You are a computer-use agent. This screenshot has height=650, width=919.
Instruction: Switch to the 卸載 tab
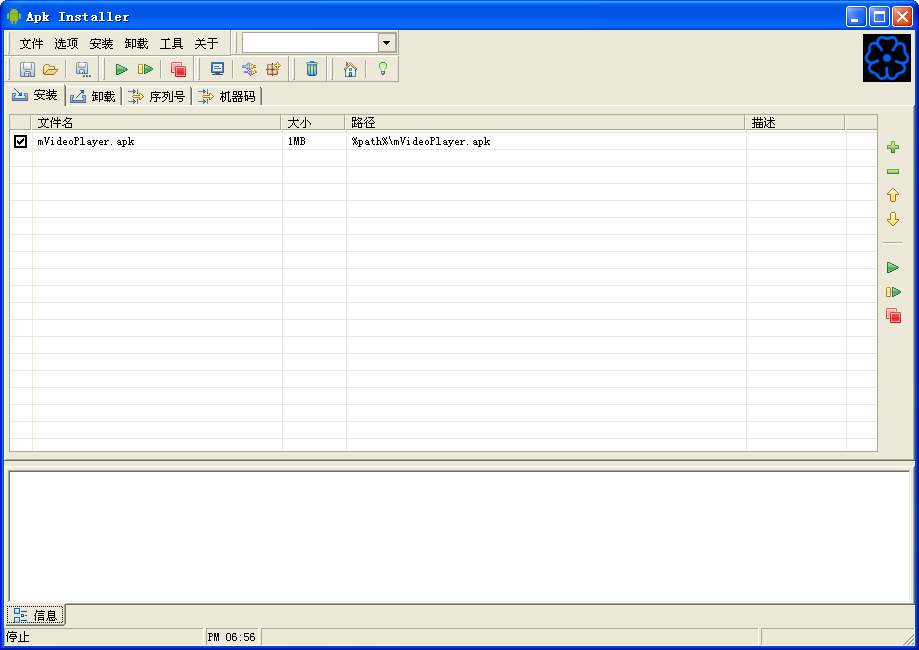(93, 96)
